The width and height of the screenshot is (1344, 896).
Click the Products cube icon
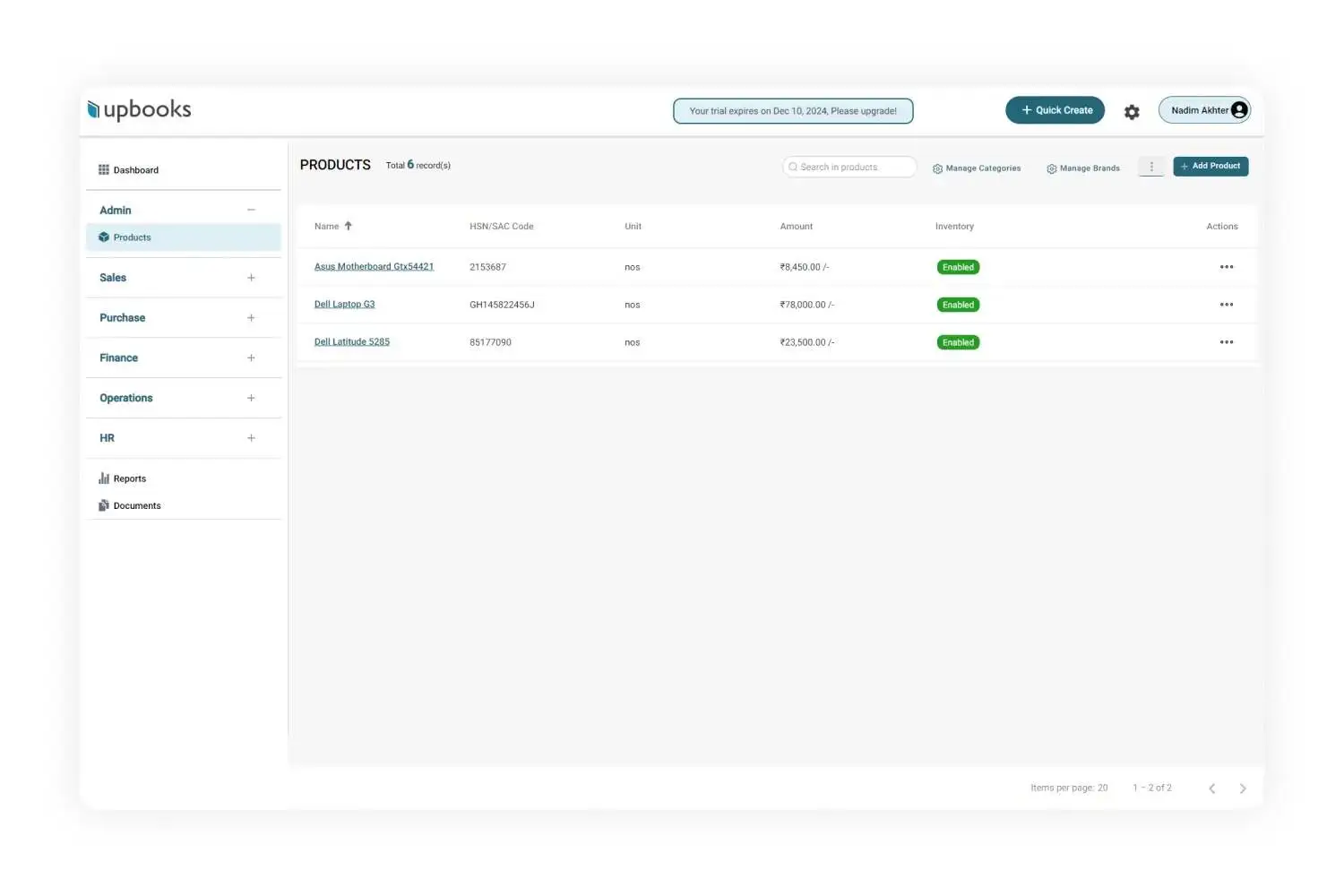pyautogui.click(x=104, y=237)
